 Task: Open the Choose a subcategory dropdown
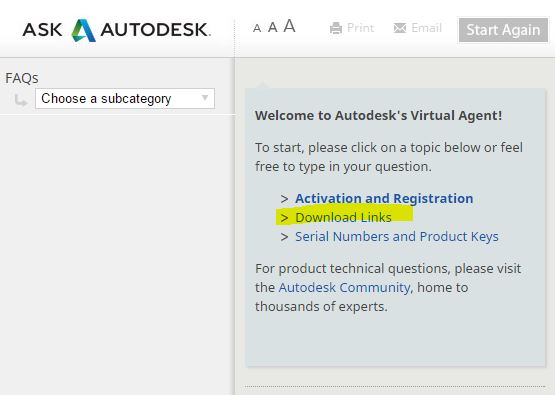click(125, 98)
